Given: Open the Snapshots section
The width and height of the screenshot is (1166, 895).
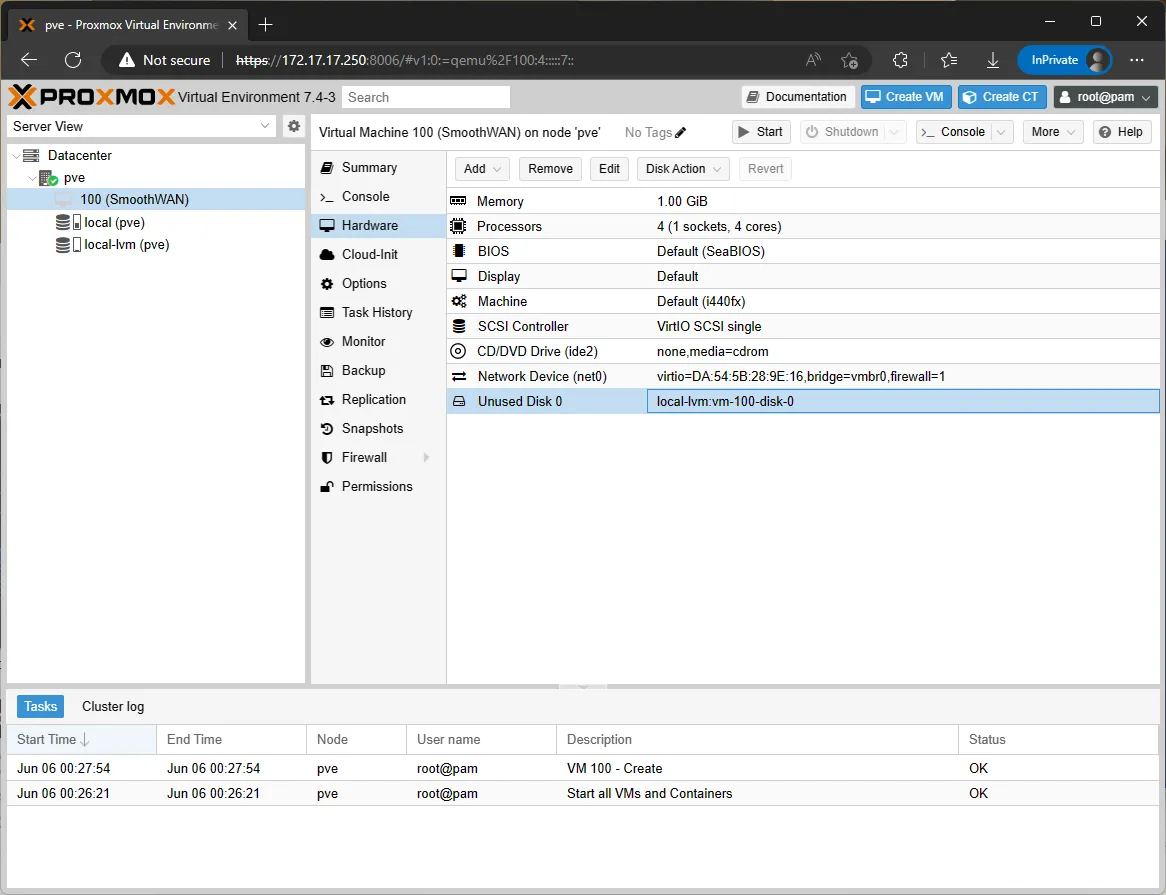Looking at the screenshot, I should click(378, 428).
